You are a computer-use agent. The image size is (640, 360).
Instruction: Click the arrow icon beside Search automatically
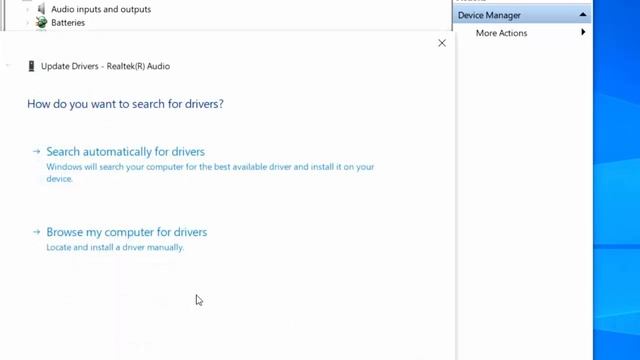click(x=36, y=151)
